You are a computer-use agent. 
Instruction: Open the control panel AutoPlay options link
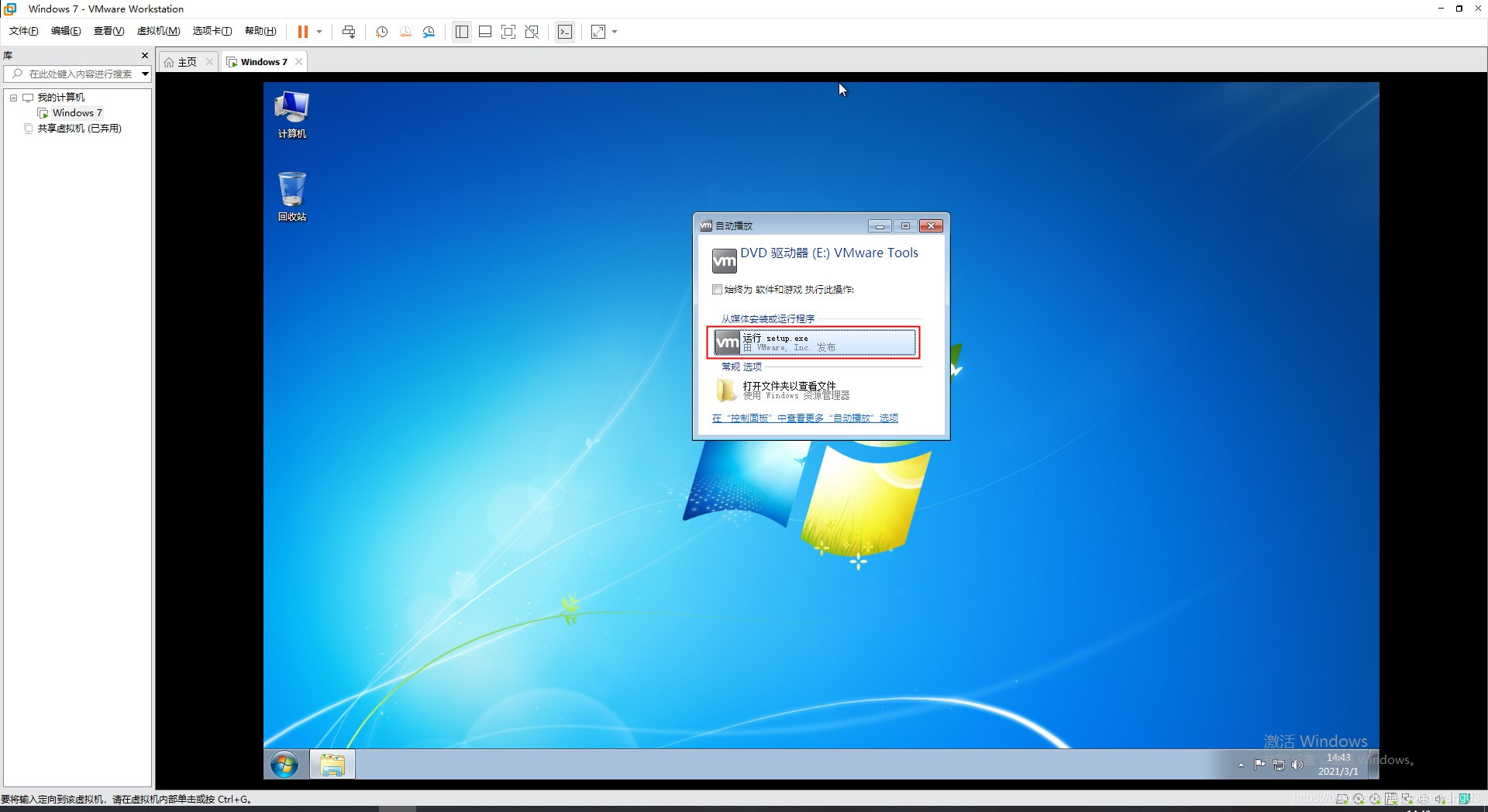[x=804, y=418]
